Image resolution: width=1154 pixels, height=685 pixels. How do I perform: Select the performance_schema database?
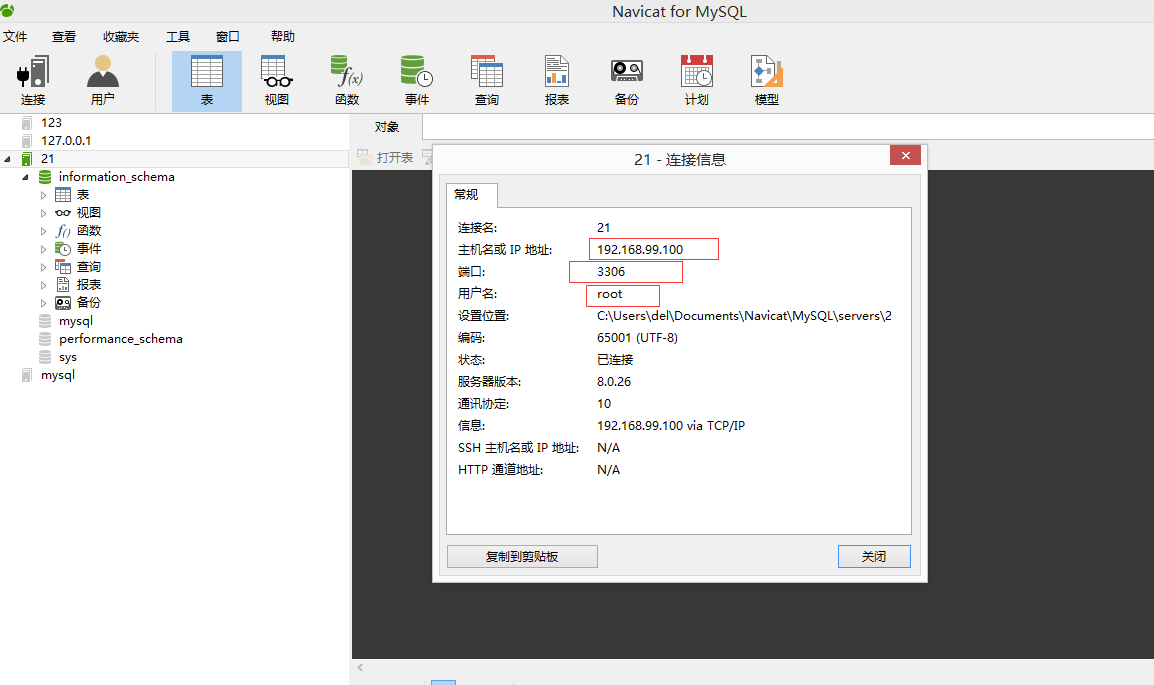[x=121, y=339]
